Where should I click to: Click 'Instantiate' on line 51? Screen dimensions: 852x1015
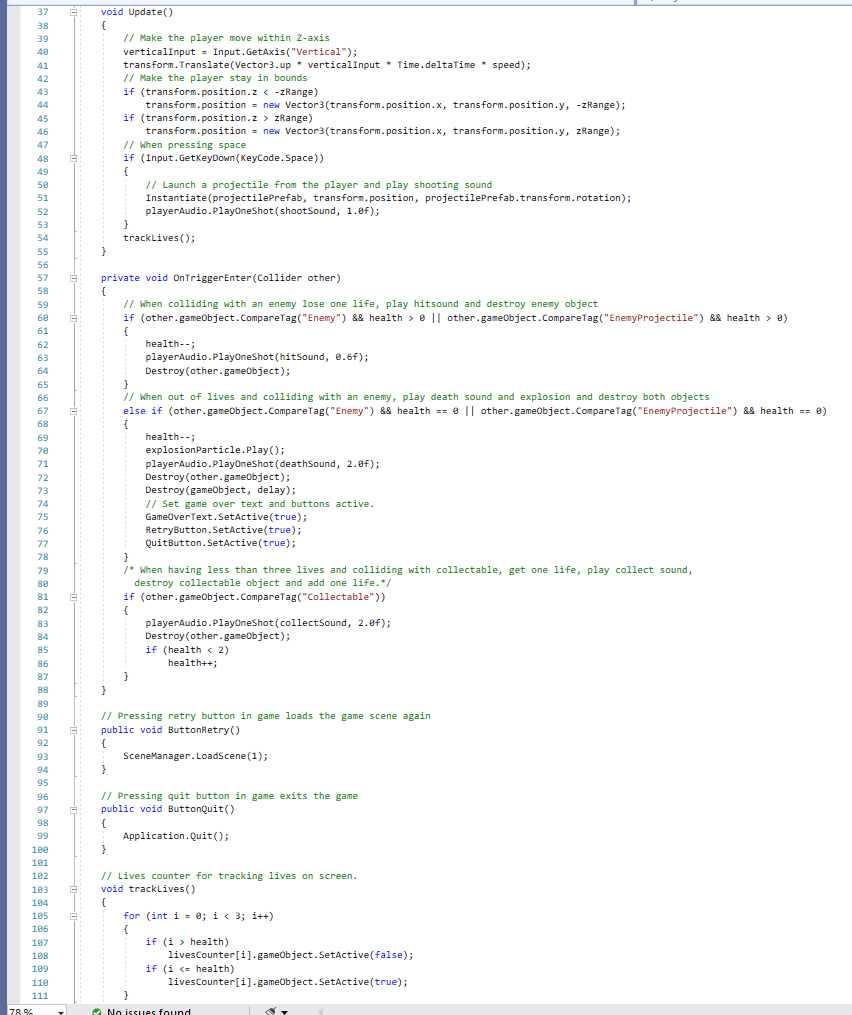click(176, 198)
